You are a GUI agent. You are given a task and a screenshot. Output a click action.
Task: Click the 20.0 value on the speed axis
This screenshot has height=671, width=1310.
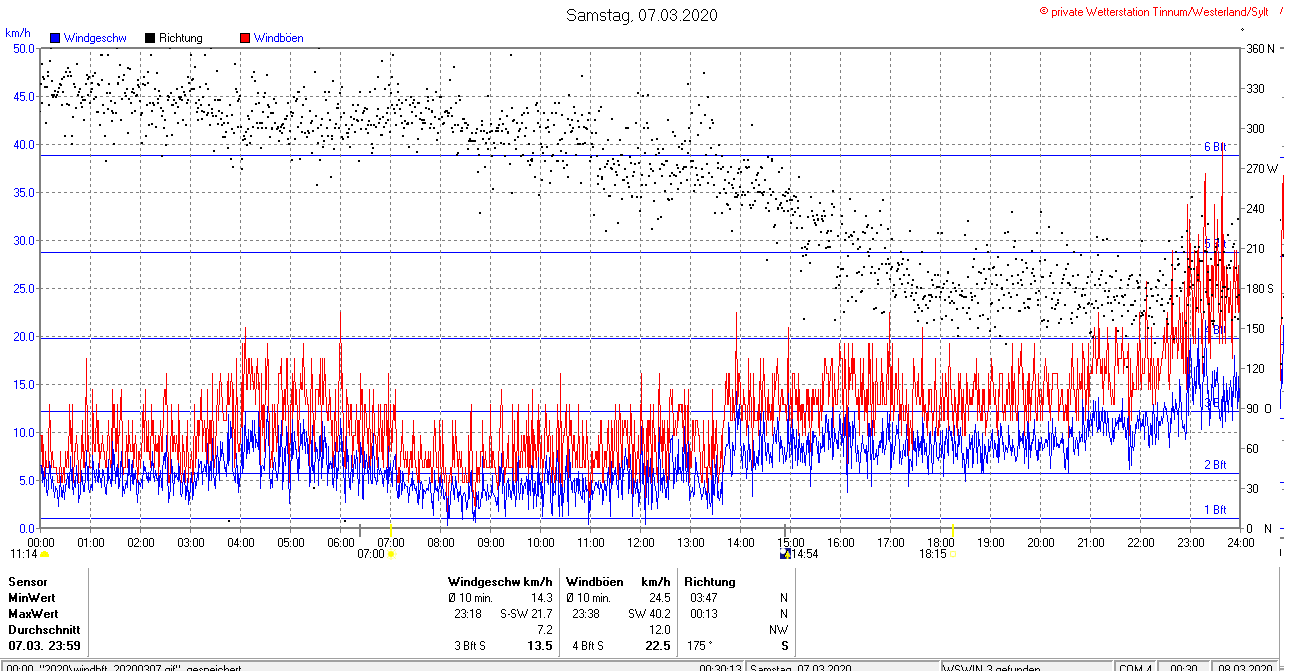[22, 336]
